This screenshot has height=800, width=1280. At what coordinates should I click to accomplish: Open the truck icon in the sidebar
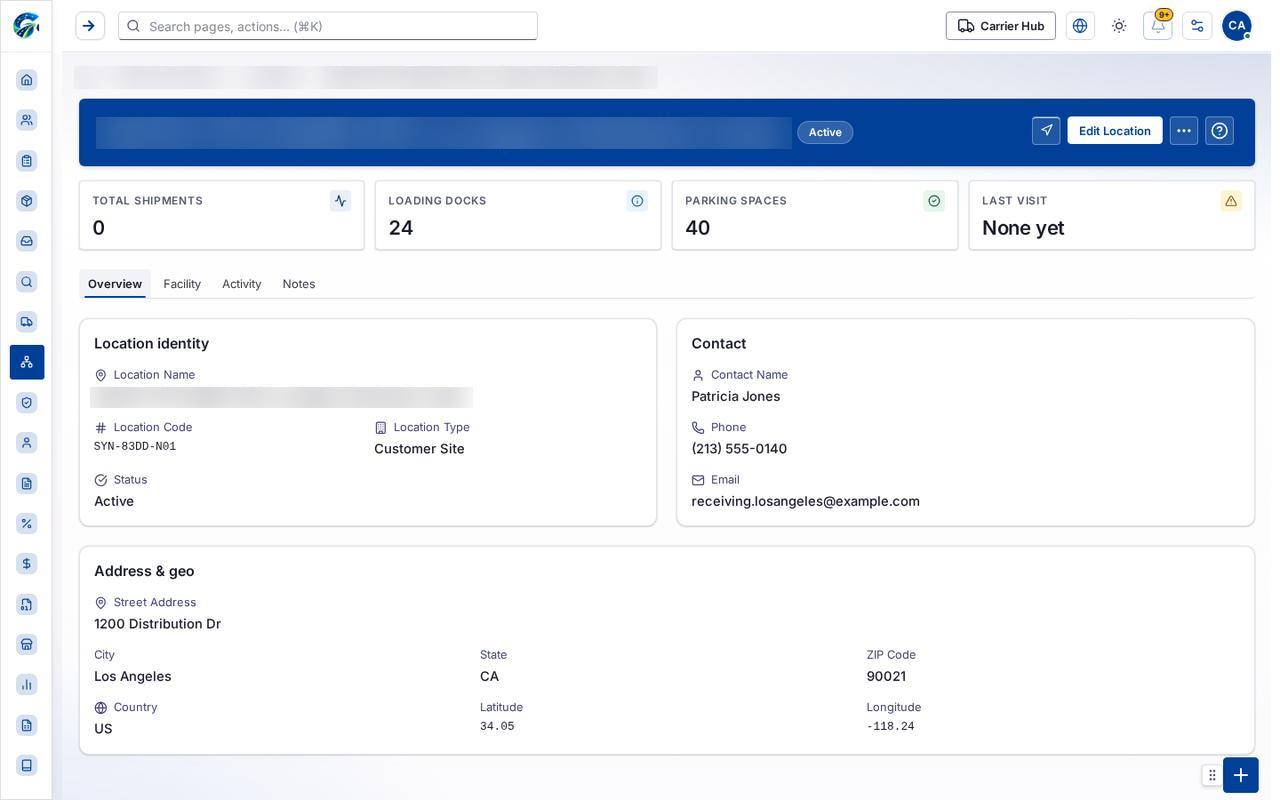27,322
